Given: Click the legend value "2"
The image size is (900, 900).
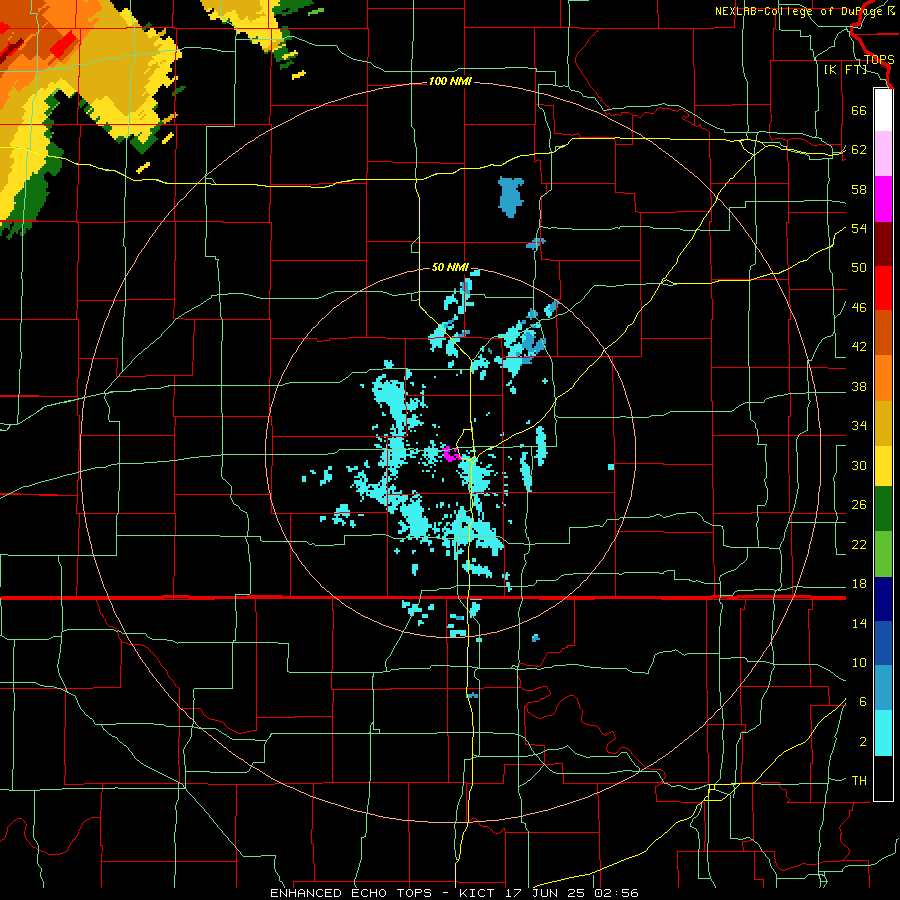Looking at the screenshot, I should (x=862, y=742).
